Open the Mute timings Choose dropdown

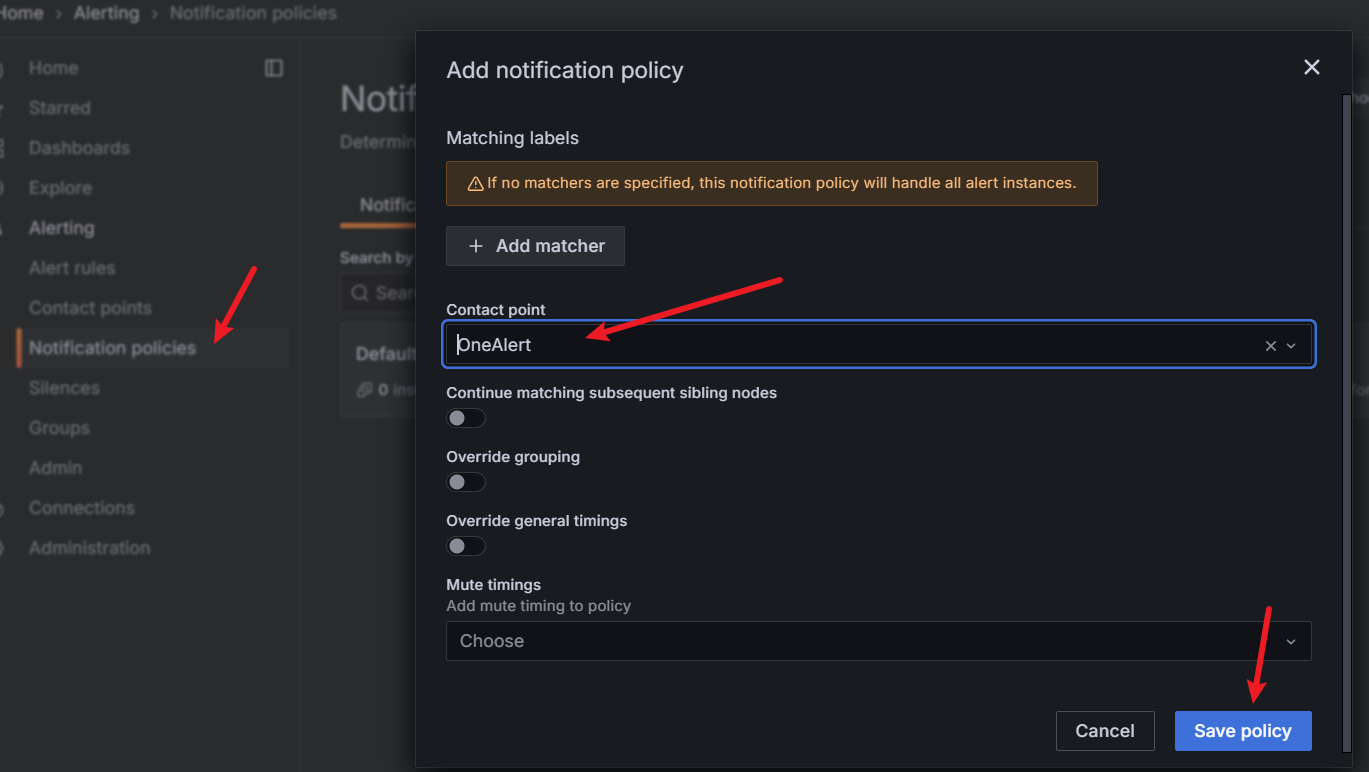tap(878, 641)
